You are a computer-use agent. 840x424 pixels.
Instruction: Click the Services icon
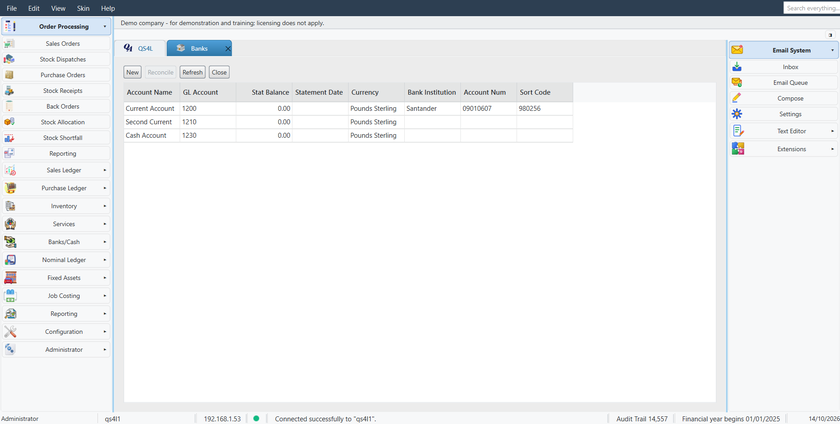(x=10, y=224)
